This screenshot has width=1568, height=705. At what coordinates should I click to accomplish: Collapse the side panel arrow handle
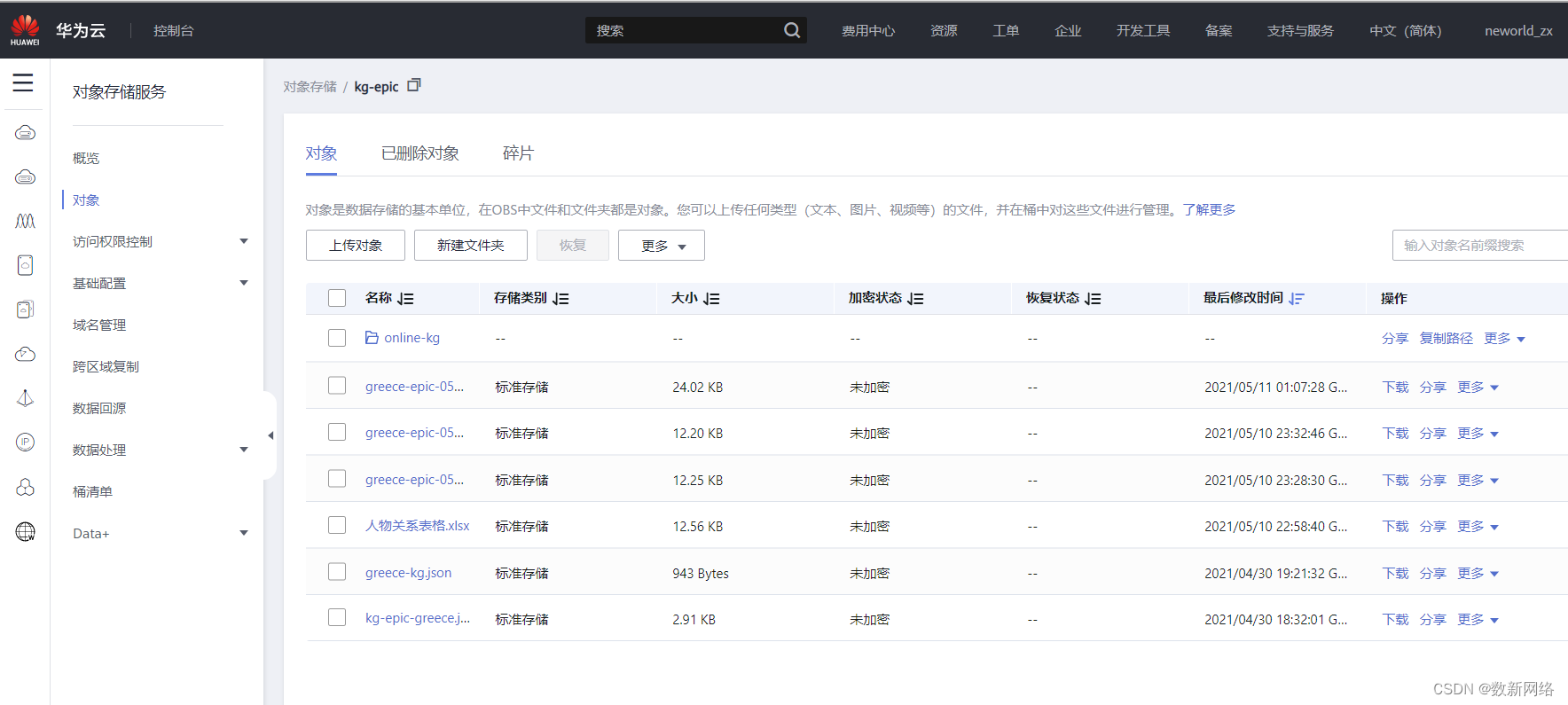tap(270, 435)
